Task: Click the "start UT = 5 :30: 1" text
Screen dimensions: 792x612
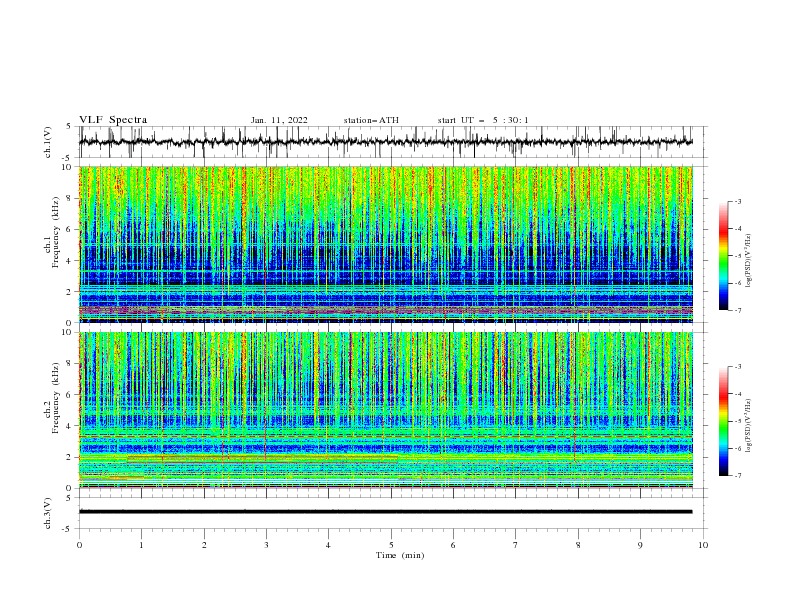Action: (483, 120)
